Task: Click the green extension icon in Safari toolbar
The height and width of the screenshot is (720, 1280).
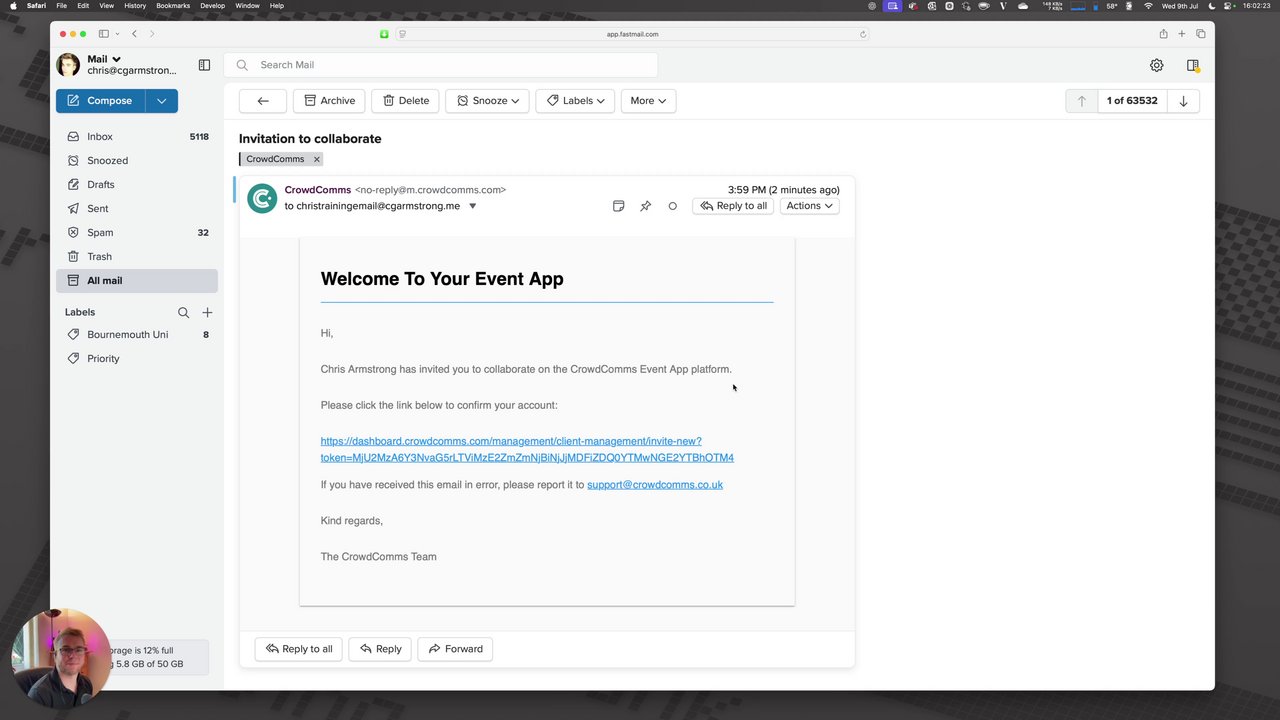Action: (384, 34)
